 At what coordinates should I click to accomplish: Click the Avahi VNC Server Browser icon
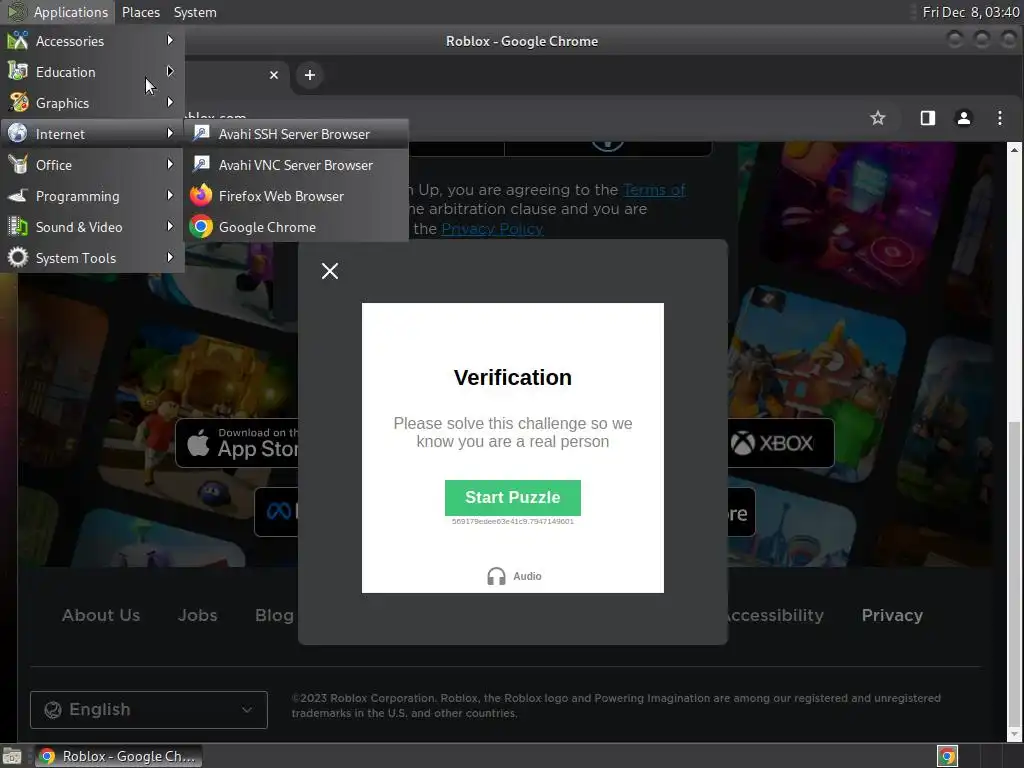point(201,165)
